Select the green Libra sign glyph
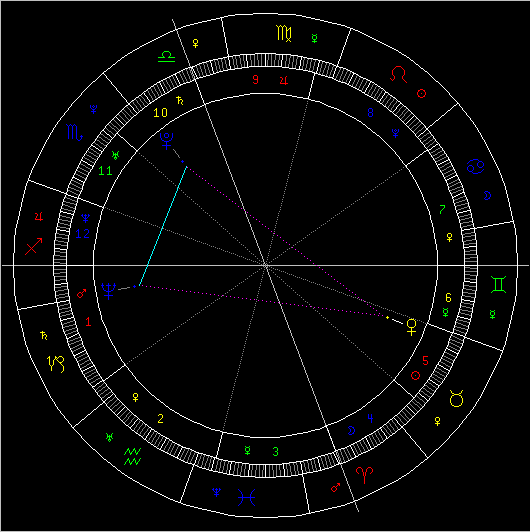 coord(166,57)
